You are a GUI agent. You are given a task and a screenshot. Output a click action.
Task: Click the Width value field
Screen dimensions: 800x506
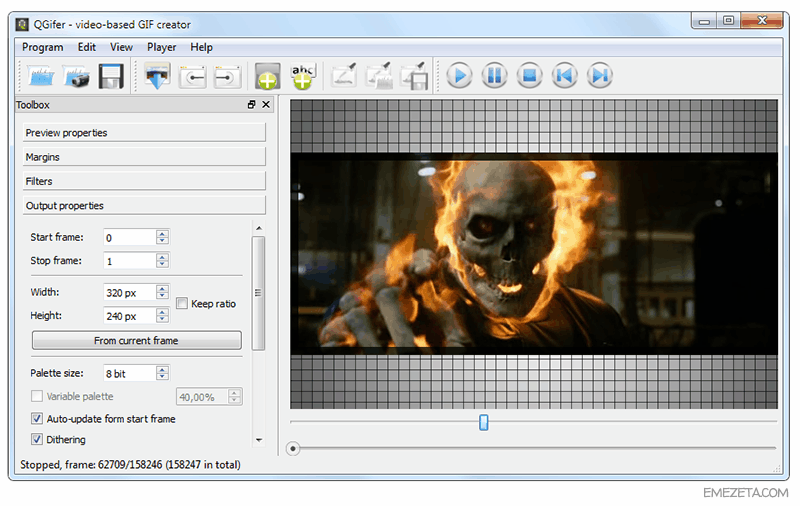[x=130, y=292]
